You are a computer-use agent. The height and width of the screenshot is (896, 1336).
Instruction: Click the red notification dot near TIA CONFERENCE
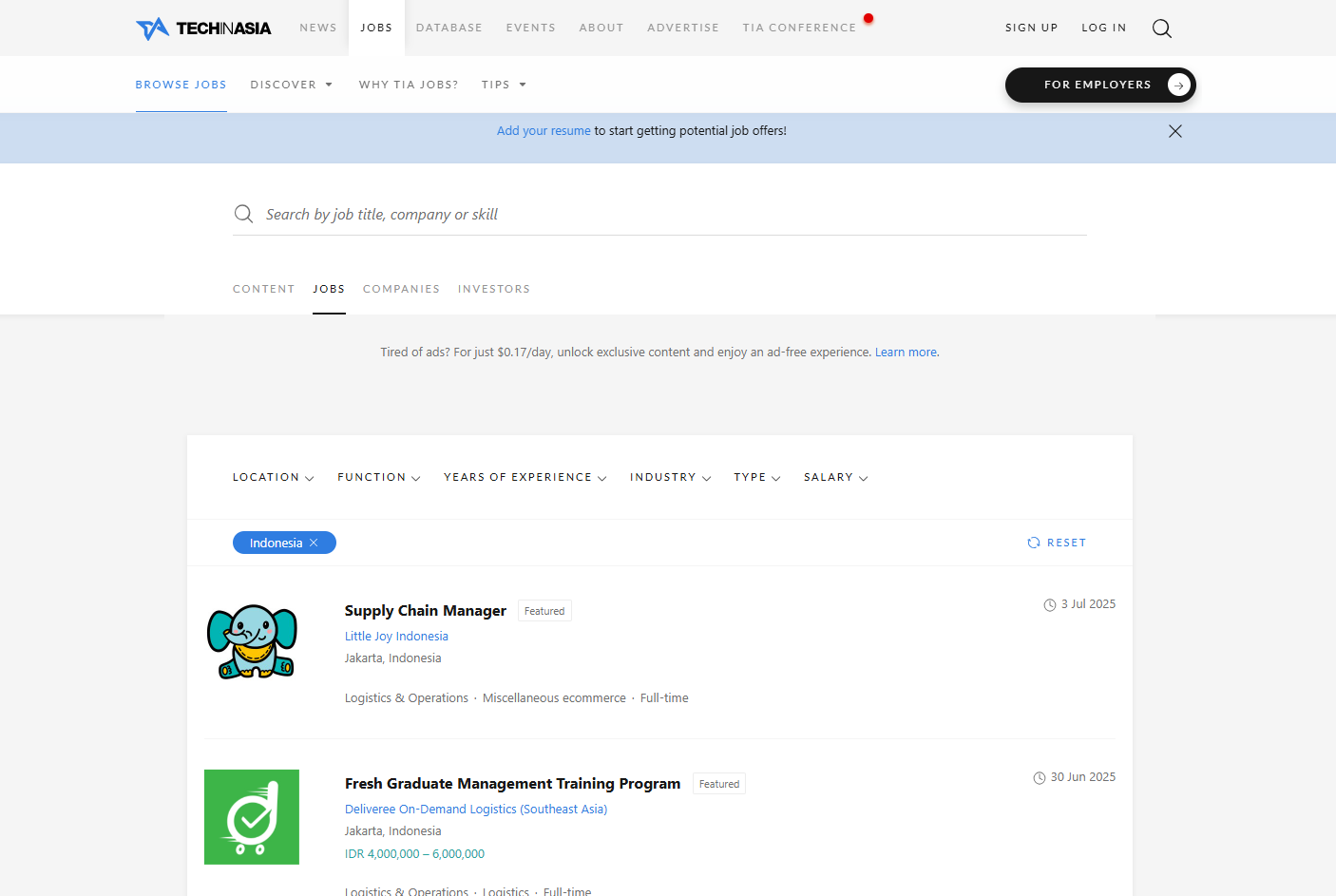pos(868,17)
